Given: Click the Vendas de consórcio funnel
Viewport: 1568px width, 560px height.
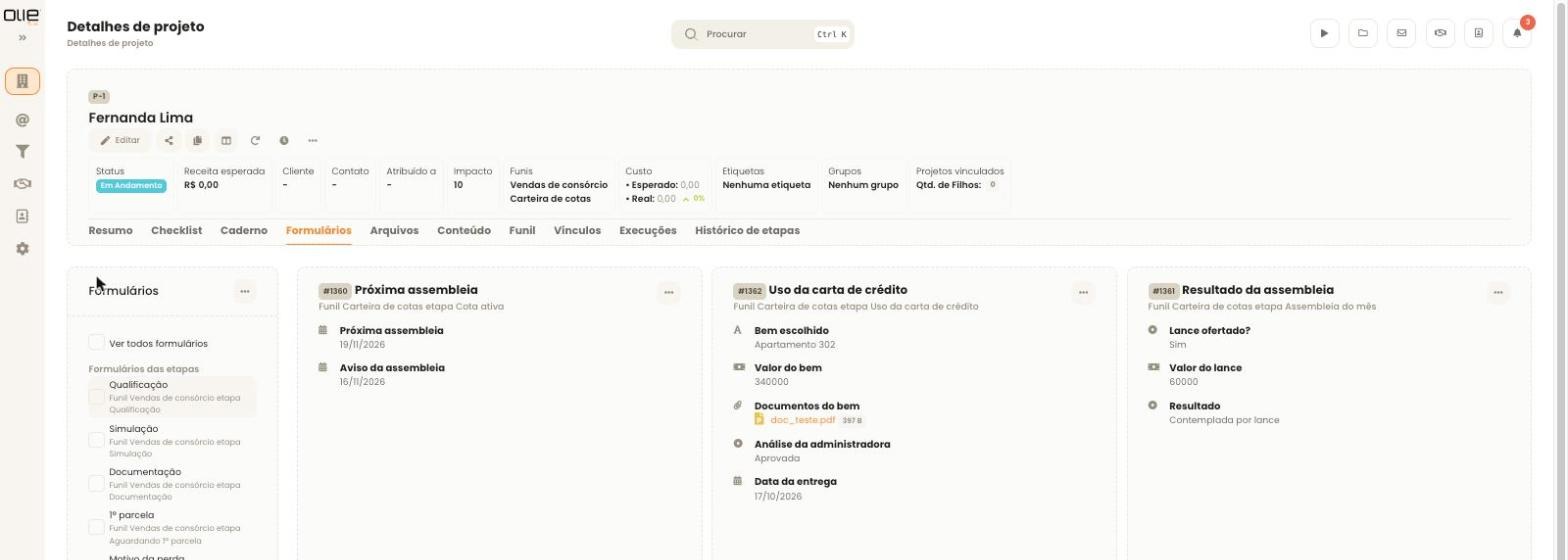Looking at the screenshot, I should (x=558, y=185).
